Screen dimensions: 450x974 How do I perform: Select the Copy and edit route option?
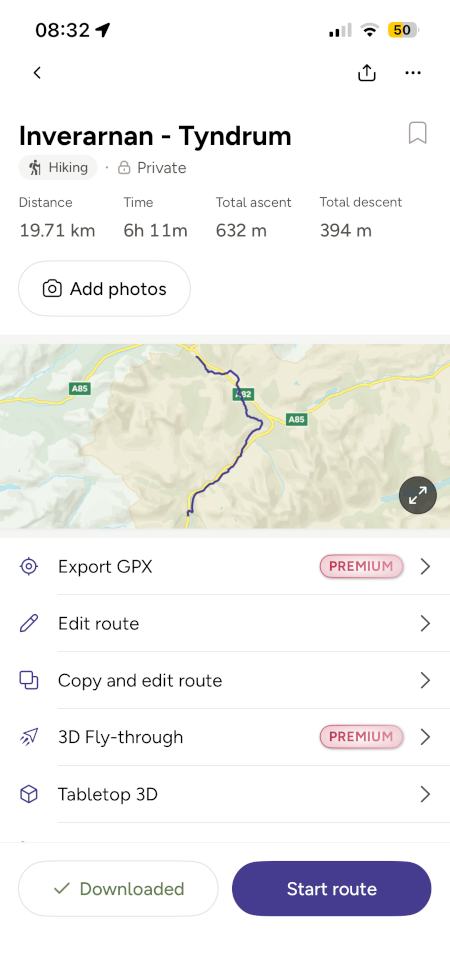[x=225, y=680]
